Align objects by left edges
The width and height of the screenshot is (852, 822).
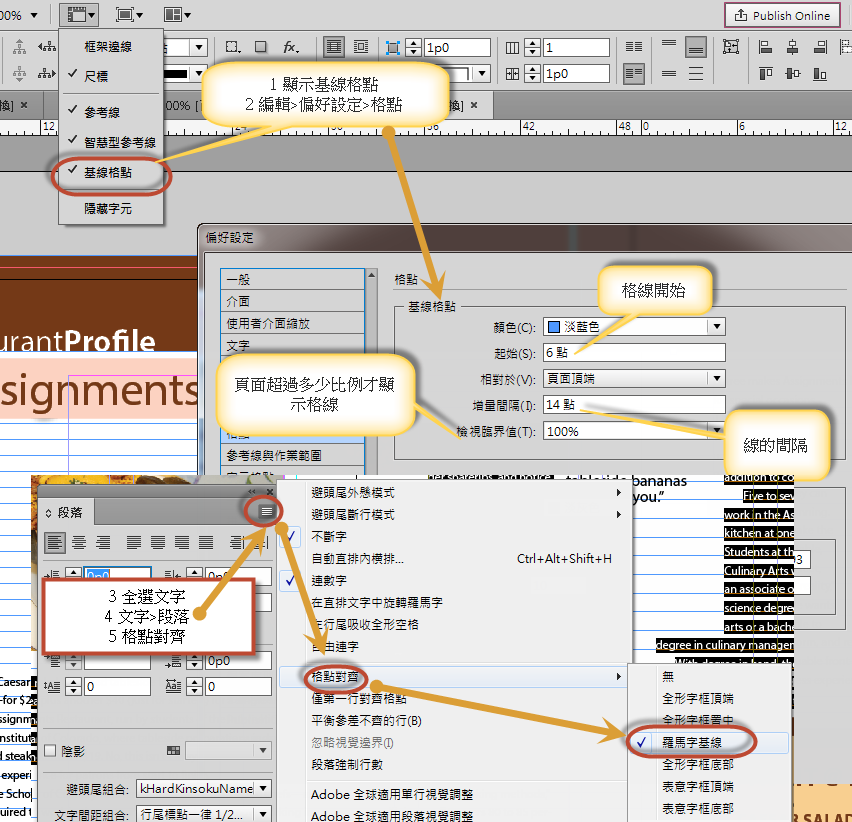click(x=766, y=47)
